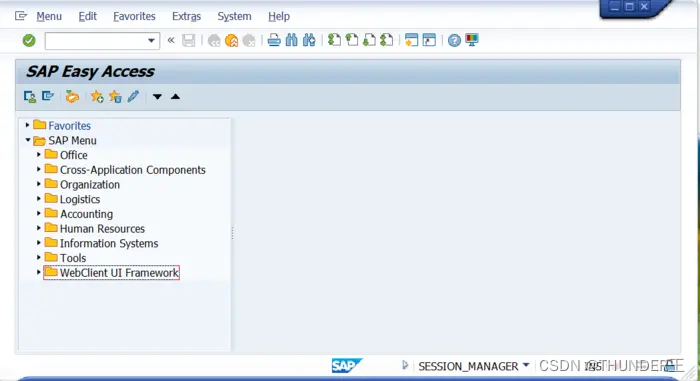The image size is (700, 381).
Task: Open the command field history dropdown arrow
Action: [x=151, y=41]
